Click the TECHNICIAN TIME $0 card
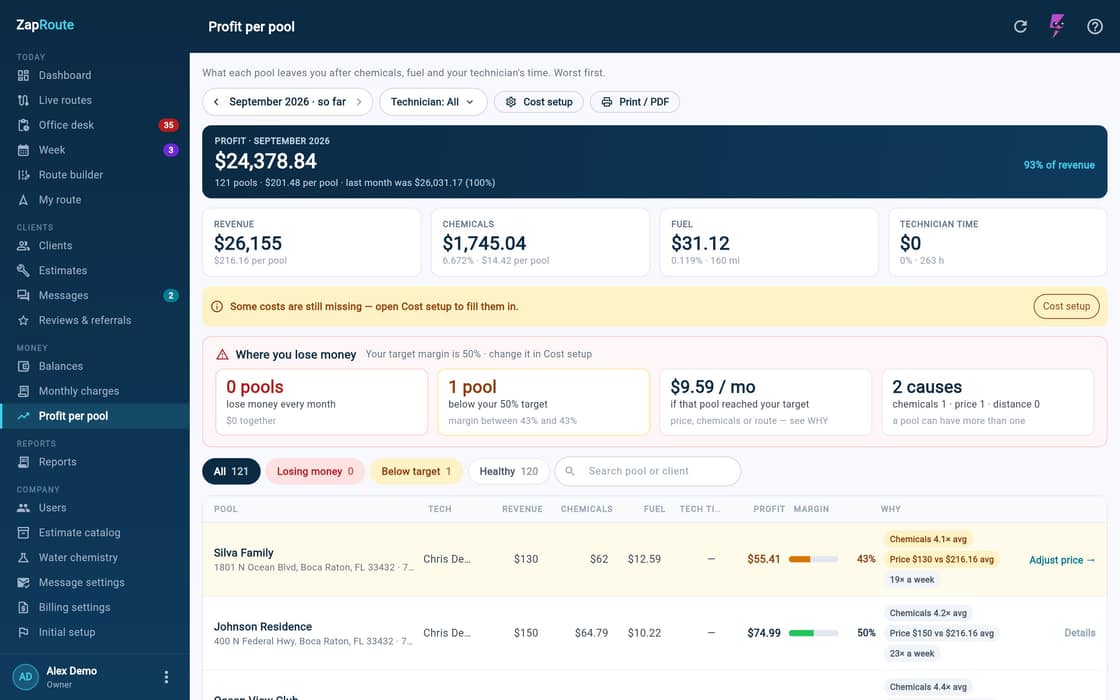The height and width of the screenshot is (700, 1120). point(997,242)
